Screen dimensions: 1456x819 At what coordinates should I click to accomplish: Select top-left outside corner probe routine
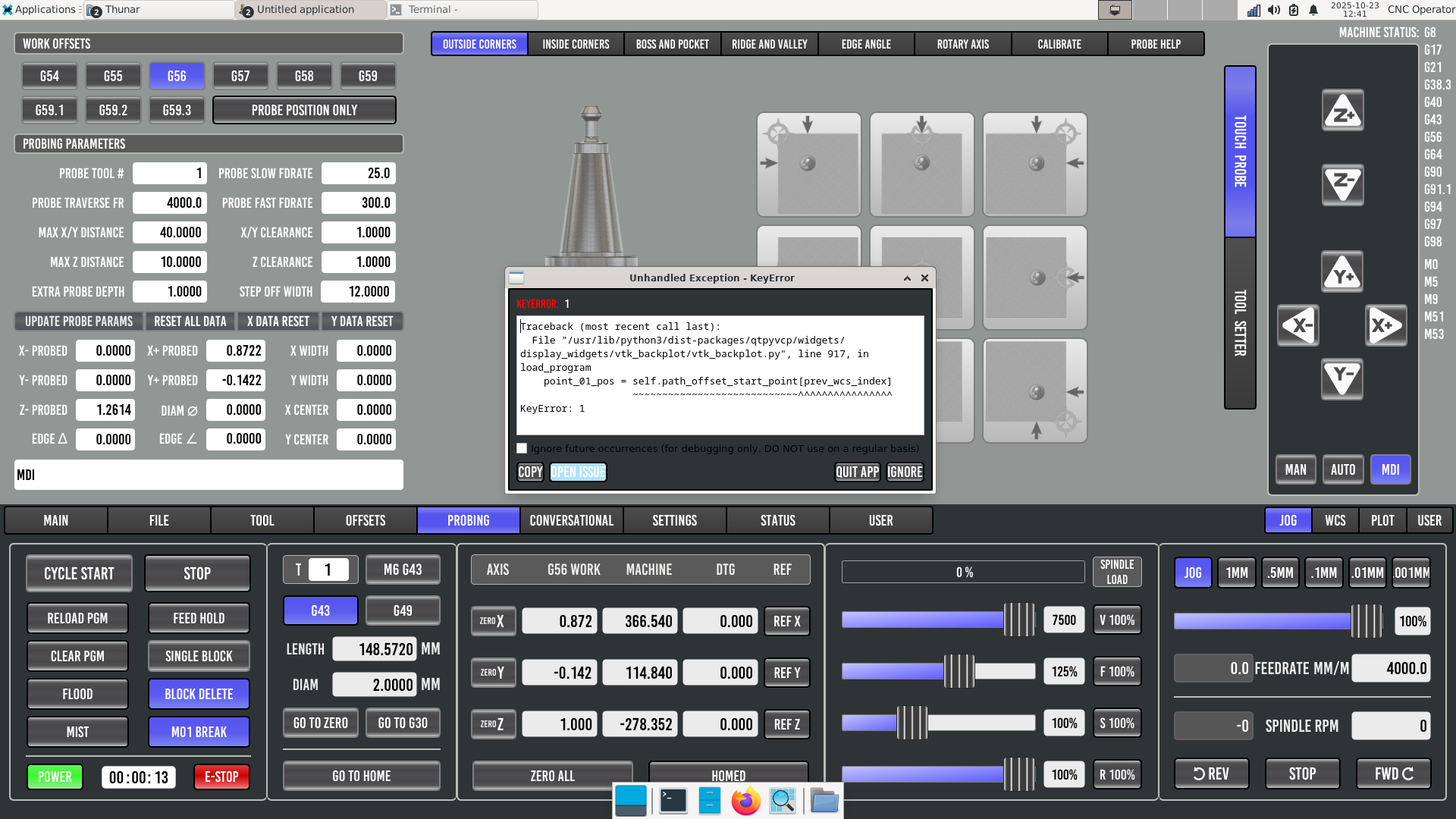click(x=808, y=165)
